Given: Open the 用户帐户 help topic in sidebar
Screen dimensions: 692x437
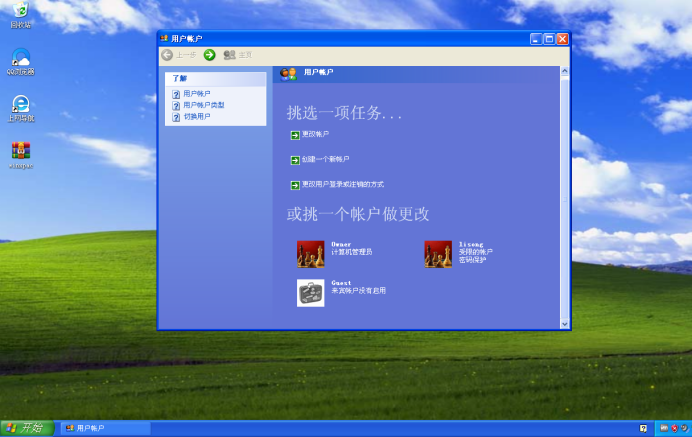Looking at the screenshot, I should pyautogui.click(x=197, y=94).
